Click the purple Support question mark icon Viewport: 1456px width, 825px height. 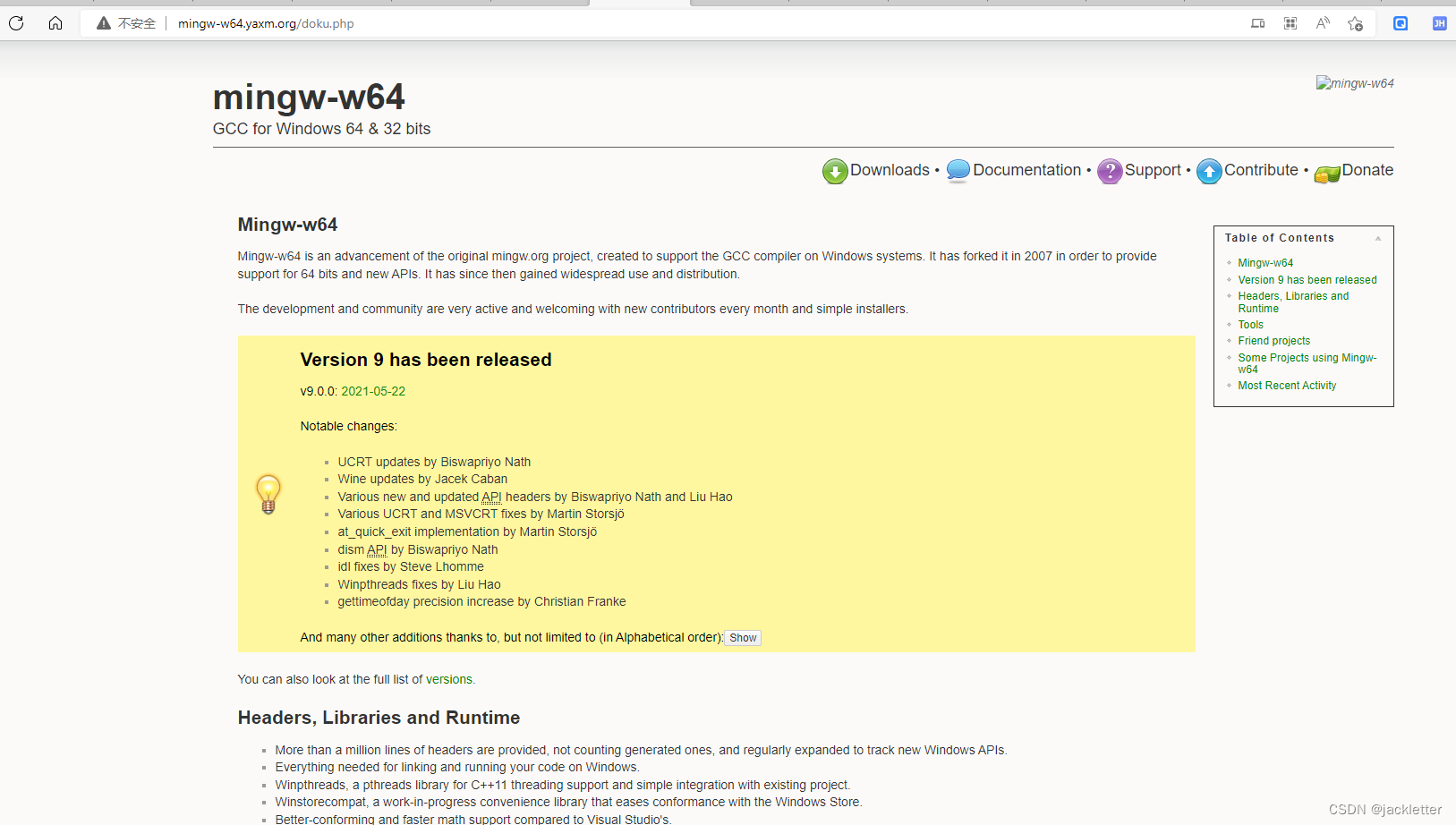pyautogui.click(x=1110, y=171)
